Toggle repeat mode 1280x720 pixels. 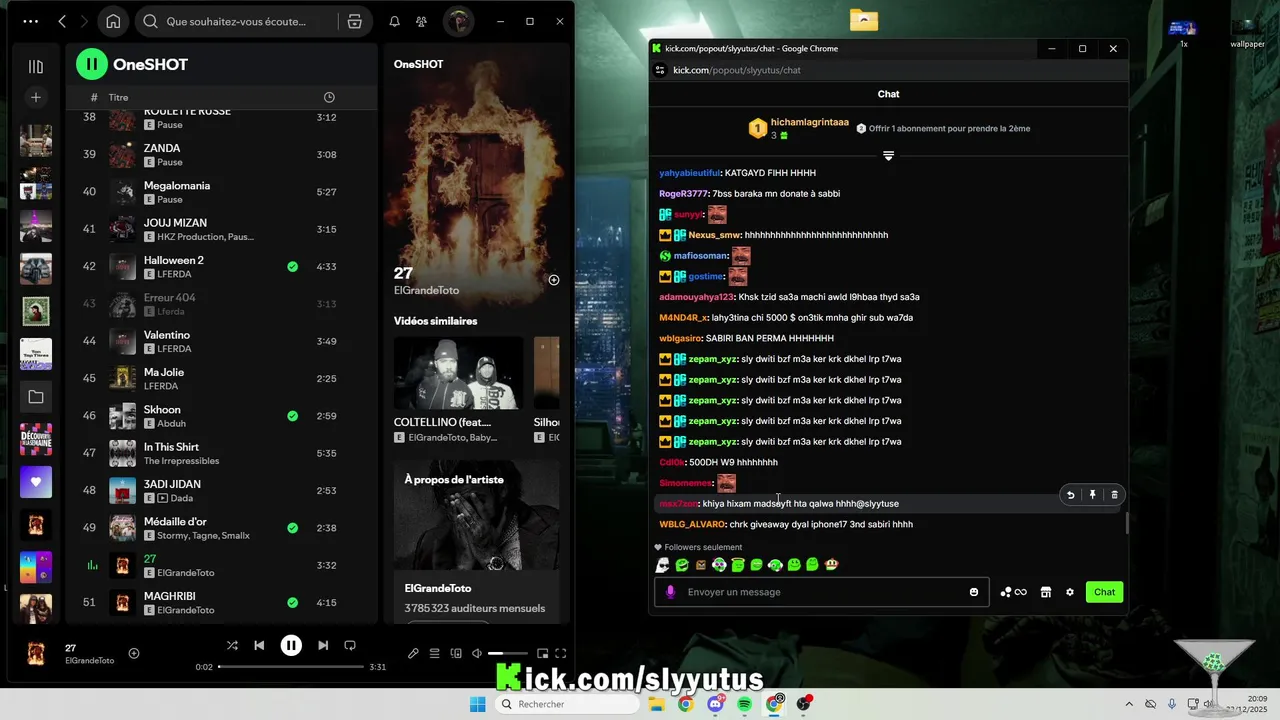coord(350,646)
